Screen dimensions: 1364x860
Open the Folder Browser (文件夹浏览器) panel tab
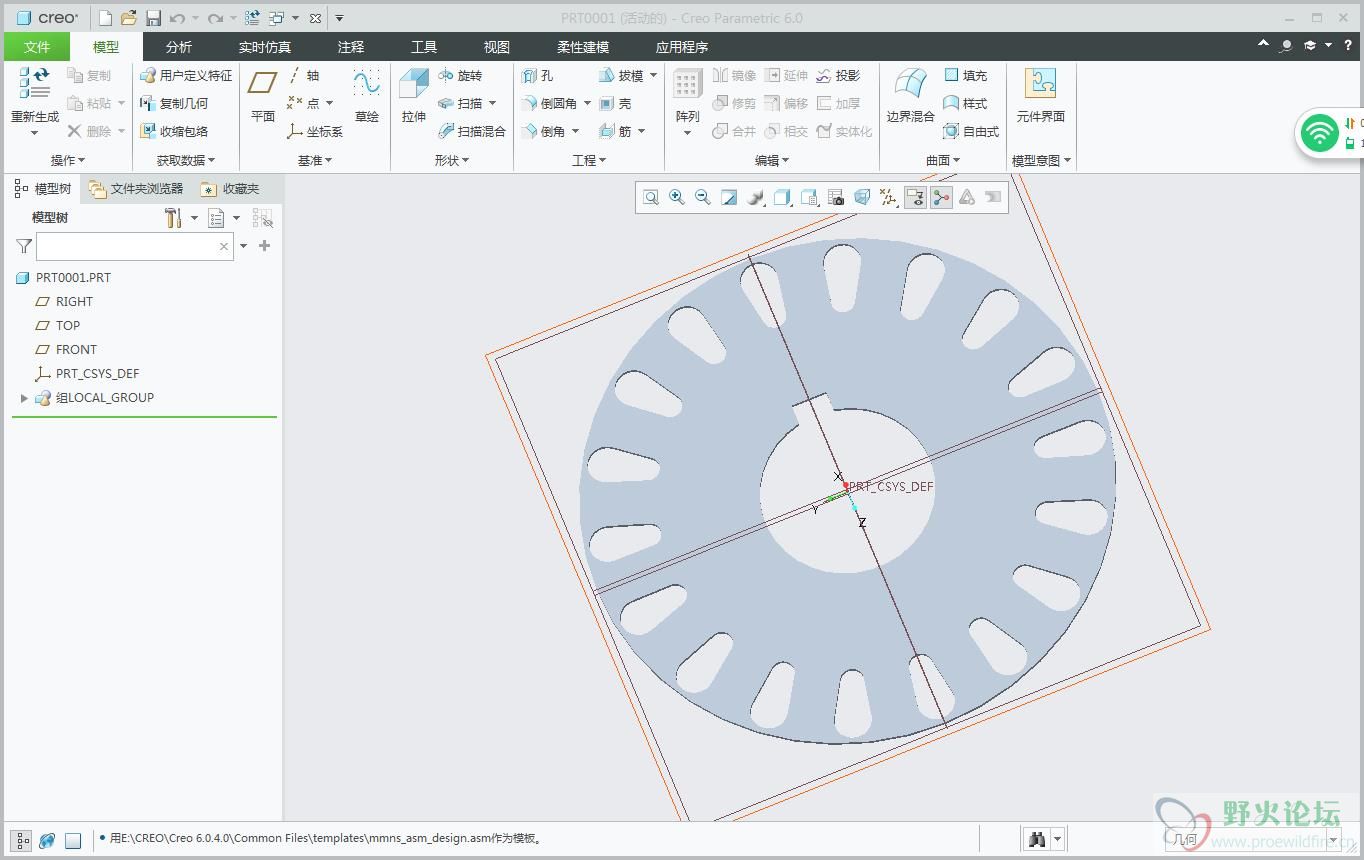(x=136, y=188)
